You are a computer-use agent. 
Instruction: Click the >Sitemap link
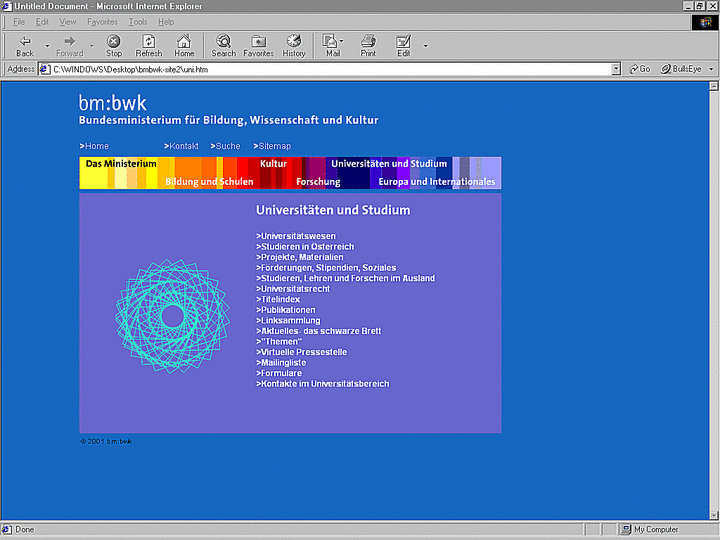272,146
